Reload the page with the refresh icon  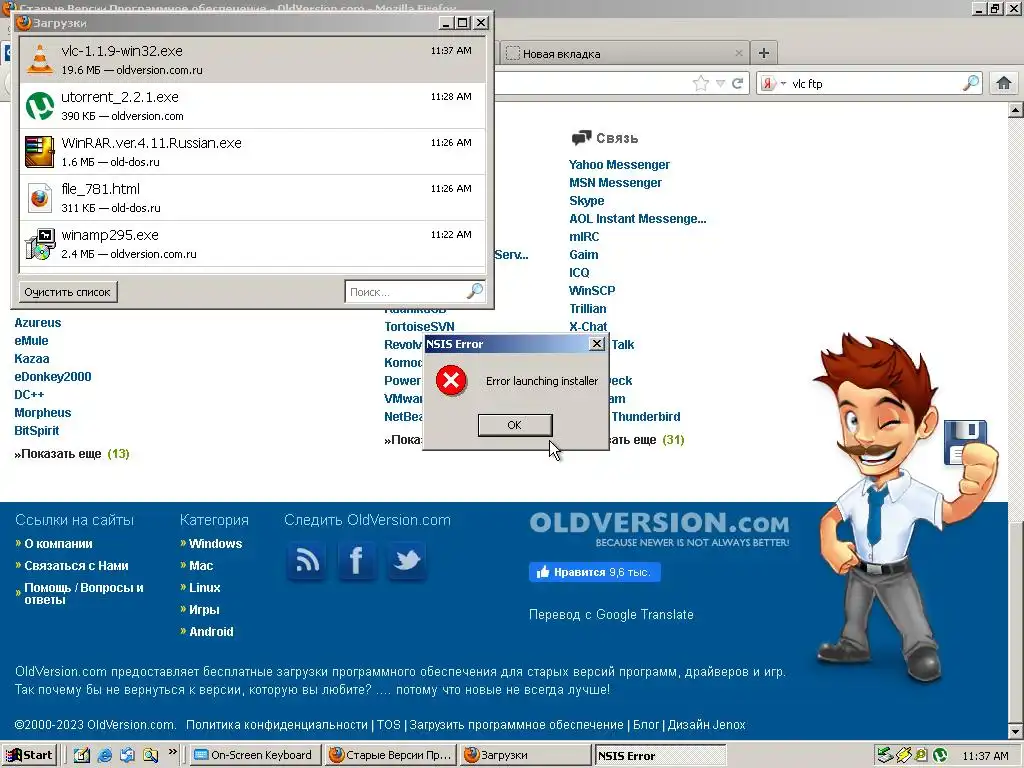click(737, 84)
